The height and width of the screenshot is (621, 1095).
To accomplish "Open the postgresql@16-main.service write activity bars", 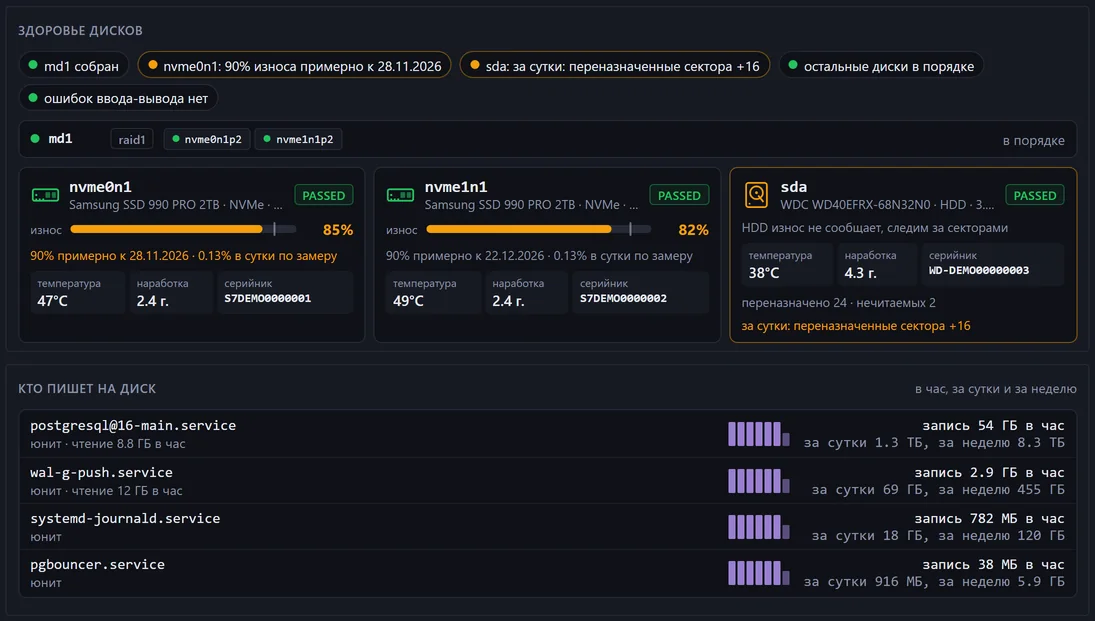I will (758, 434).
